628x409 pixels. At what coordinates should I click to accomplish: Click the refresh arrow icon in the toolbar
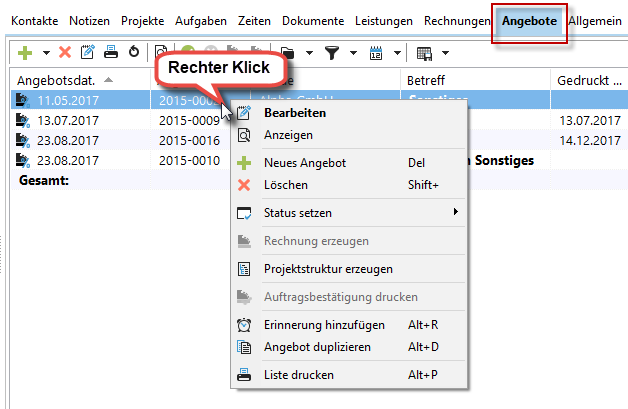click(132, 52)
